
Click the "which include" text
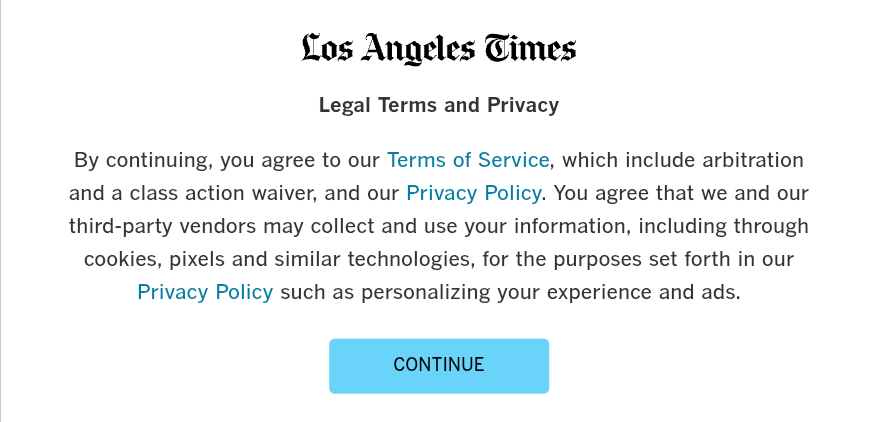pos(623,160)
